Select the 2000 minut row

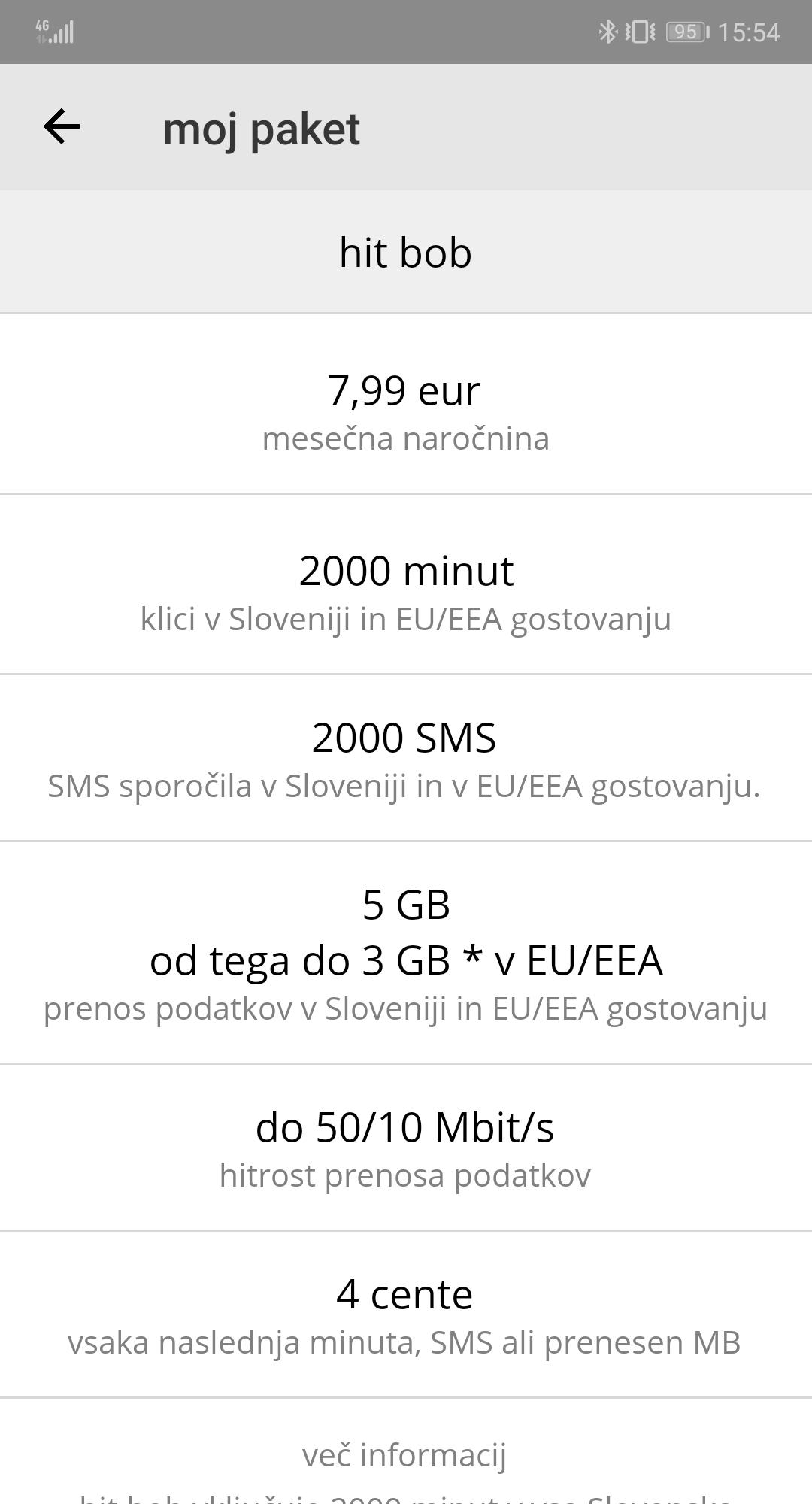tap(406, 571)
